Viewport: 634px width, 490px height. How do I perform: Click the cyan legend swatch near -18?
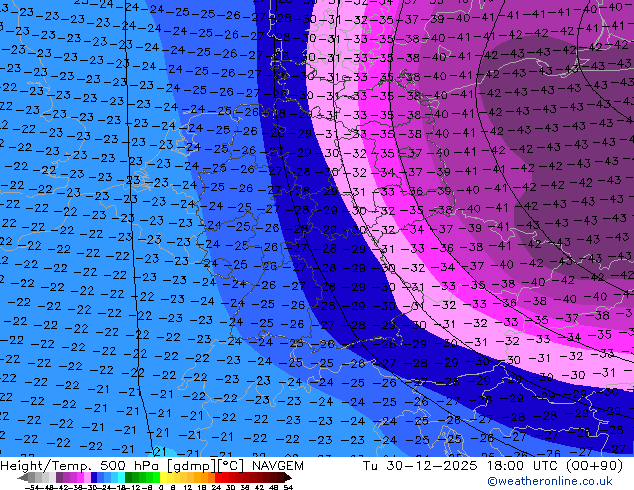(x=122, y=477)
